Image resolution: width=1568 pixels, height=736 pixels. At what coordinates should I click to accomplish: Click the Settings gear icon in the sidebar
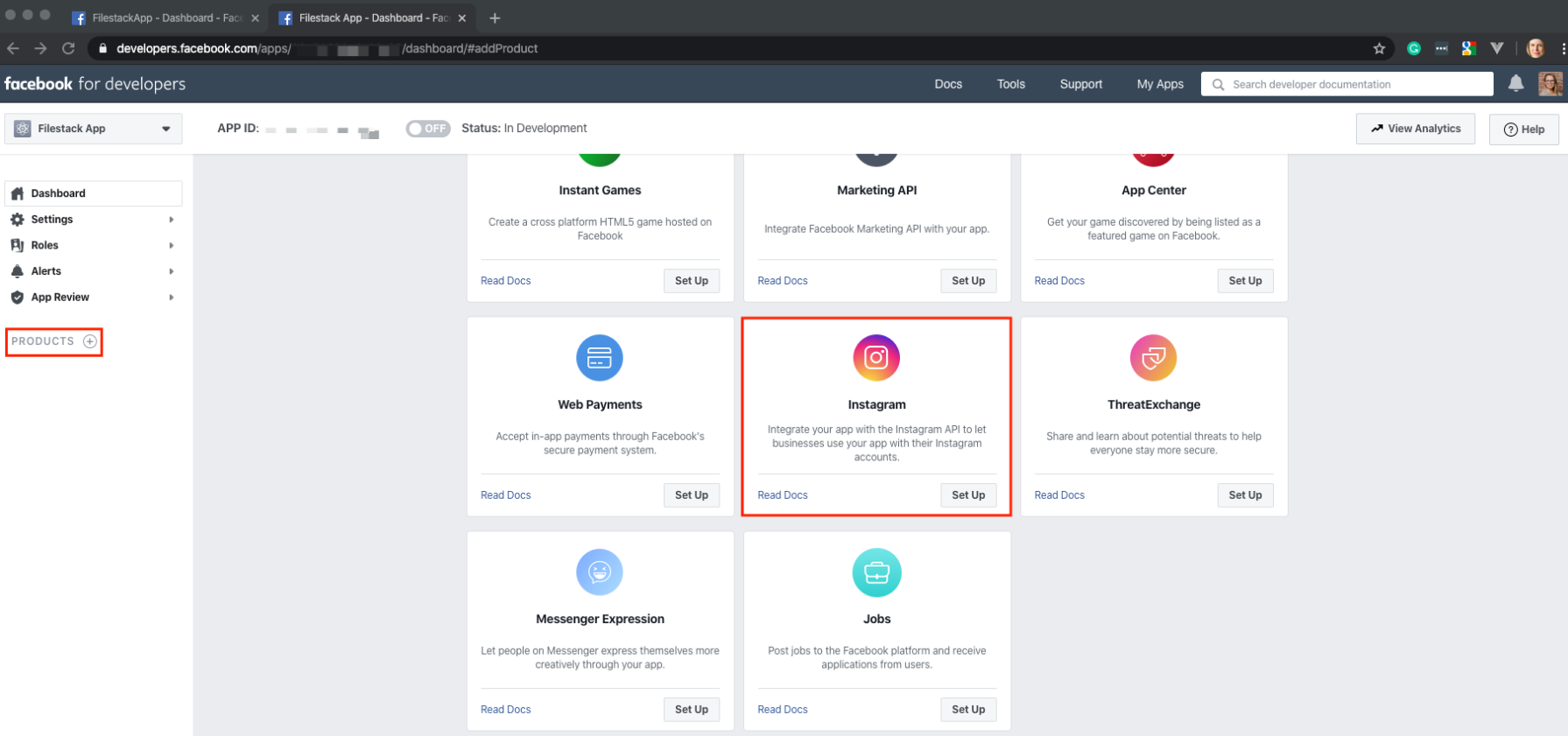pos(18,220)
